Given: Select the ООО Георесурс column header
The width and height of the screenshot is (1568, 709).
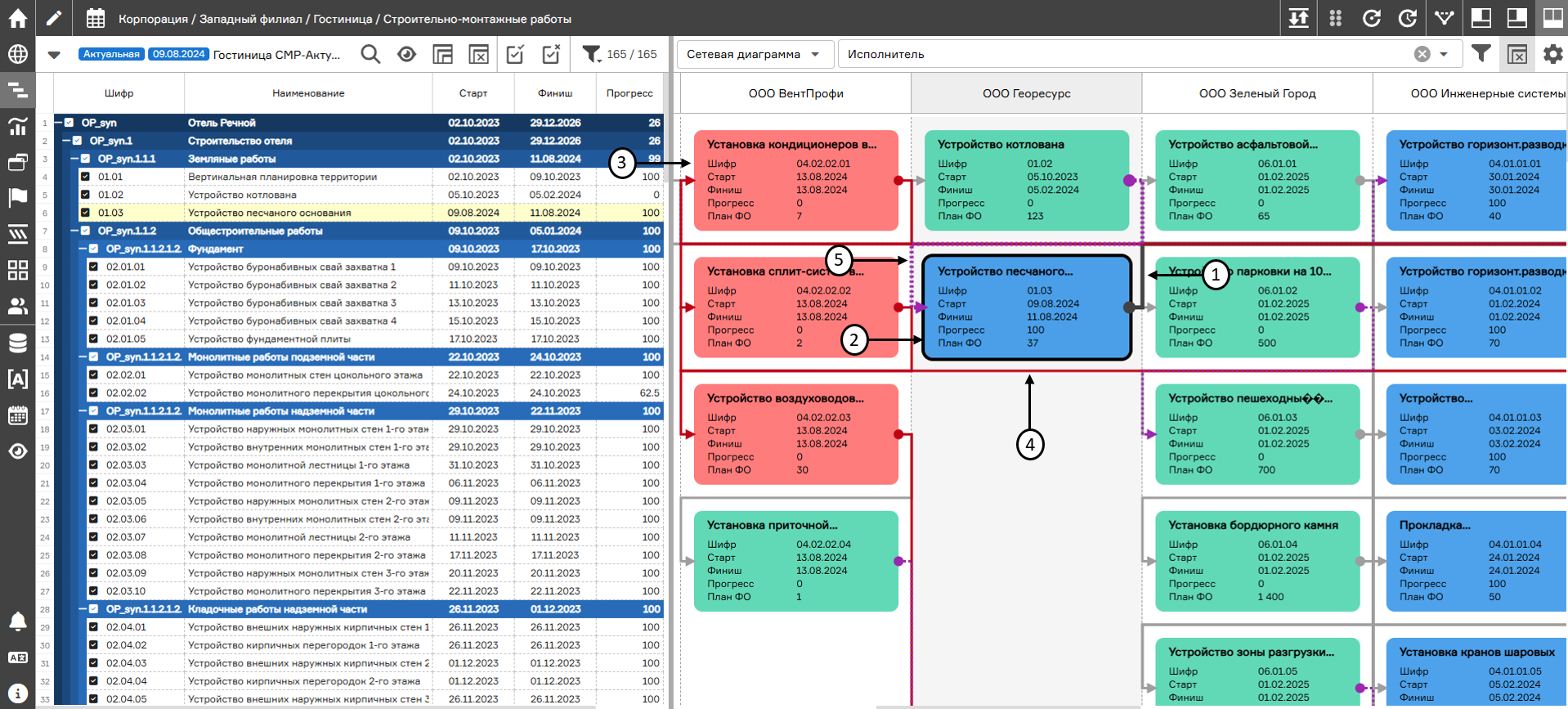Looking at the screenshot, I should click(1027, 93).
